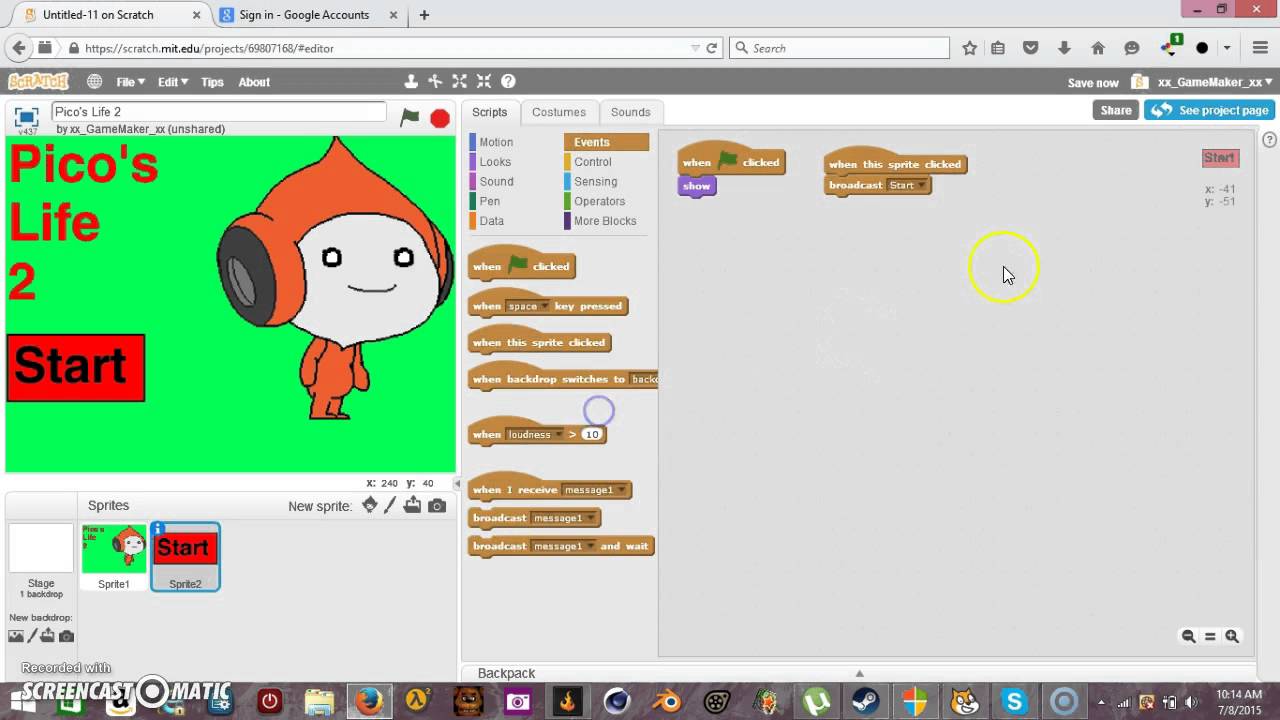Viewport: 1280px width, 720px height.
Task: Collapse the stage with the small arrow
Action: 458,483
